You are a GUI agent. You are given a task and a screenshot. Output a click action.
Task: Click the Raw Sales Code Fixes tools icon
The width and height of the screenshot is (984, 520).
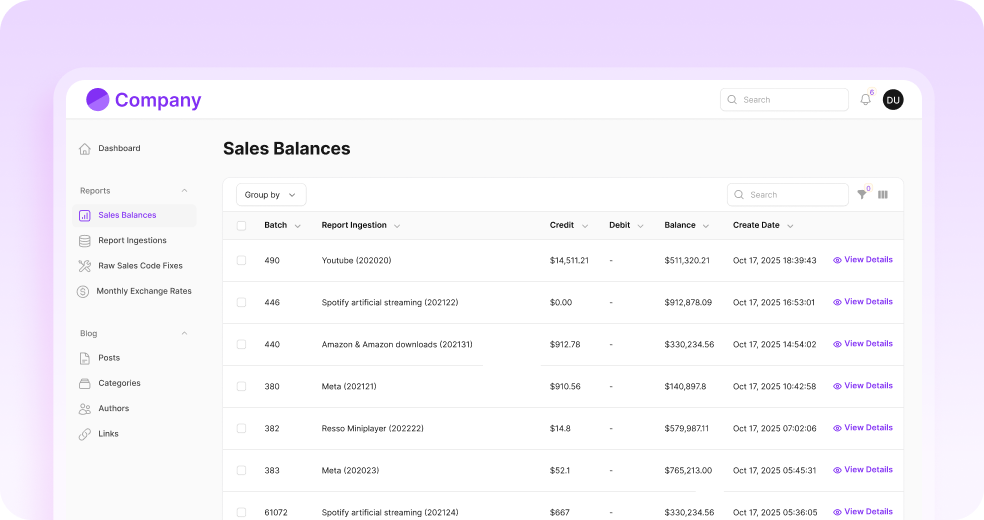[x=85, y=266]
